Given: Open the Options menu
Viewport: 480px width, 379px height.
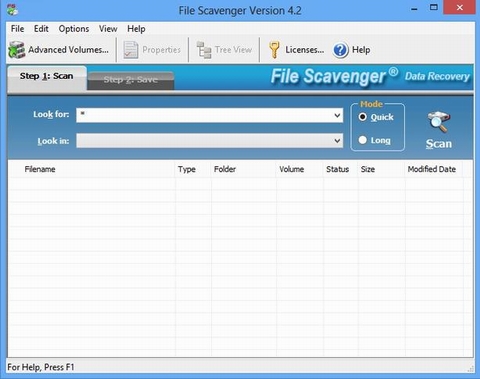Looking at the screenshot, I should pos(74,29).
